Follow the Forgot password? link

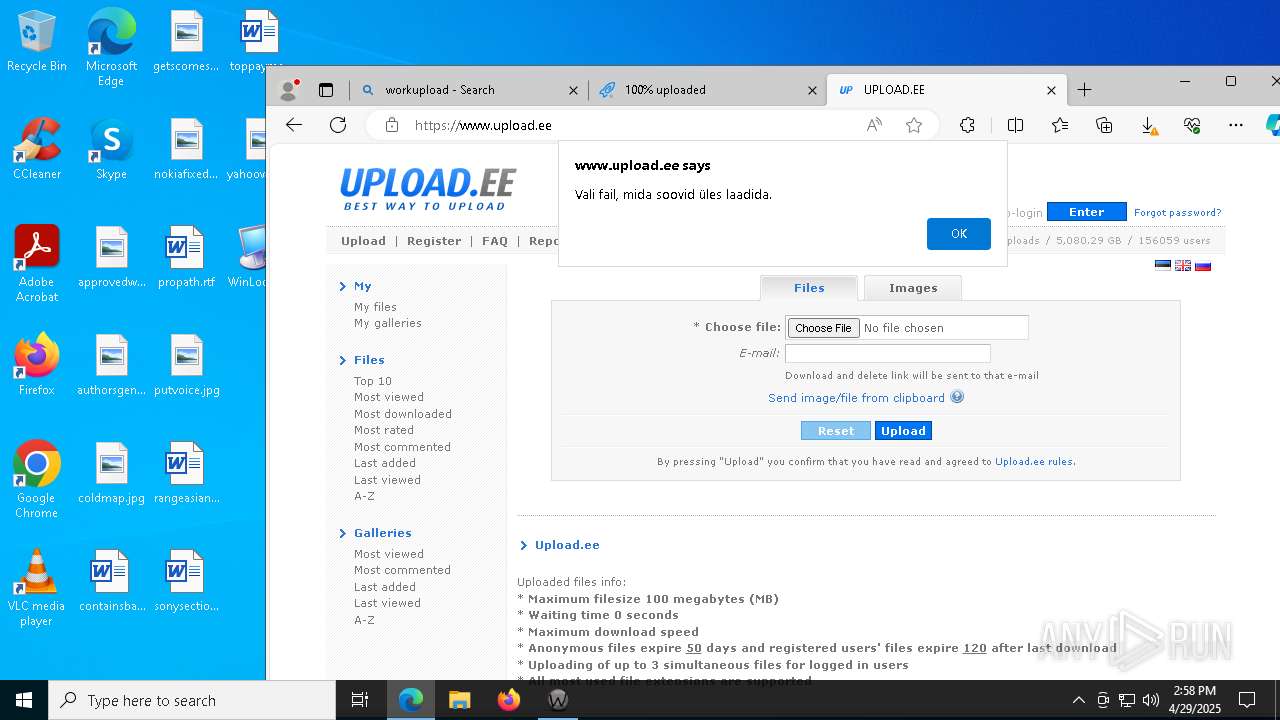pyautogui.click(x=1177, y=212)
